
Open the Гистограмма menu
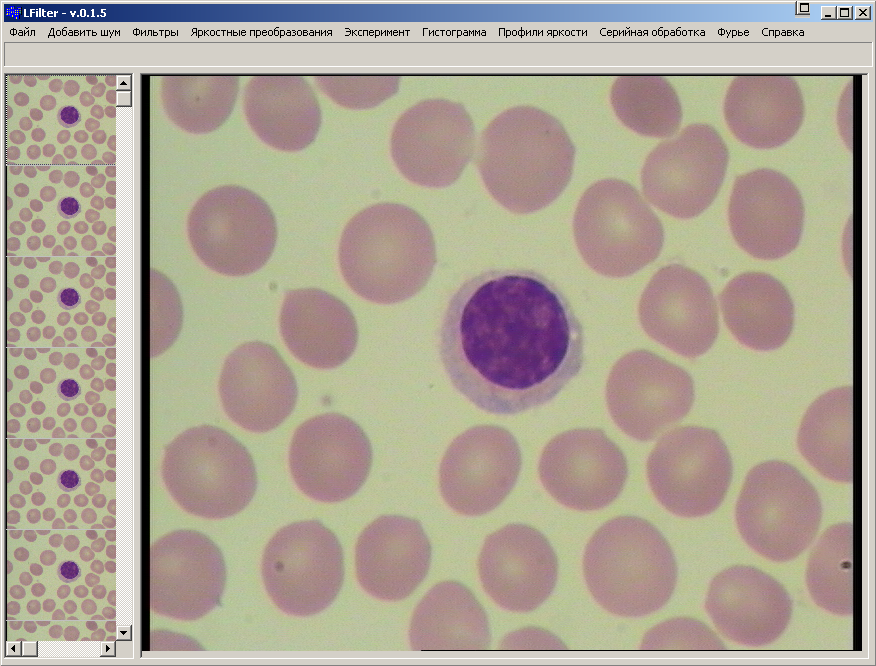pyautogui.click(x=454, y=32)
